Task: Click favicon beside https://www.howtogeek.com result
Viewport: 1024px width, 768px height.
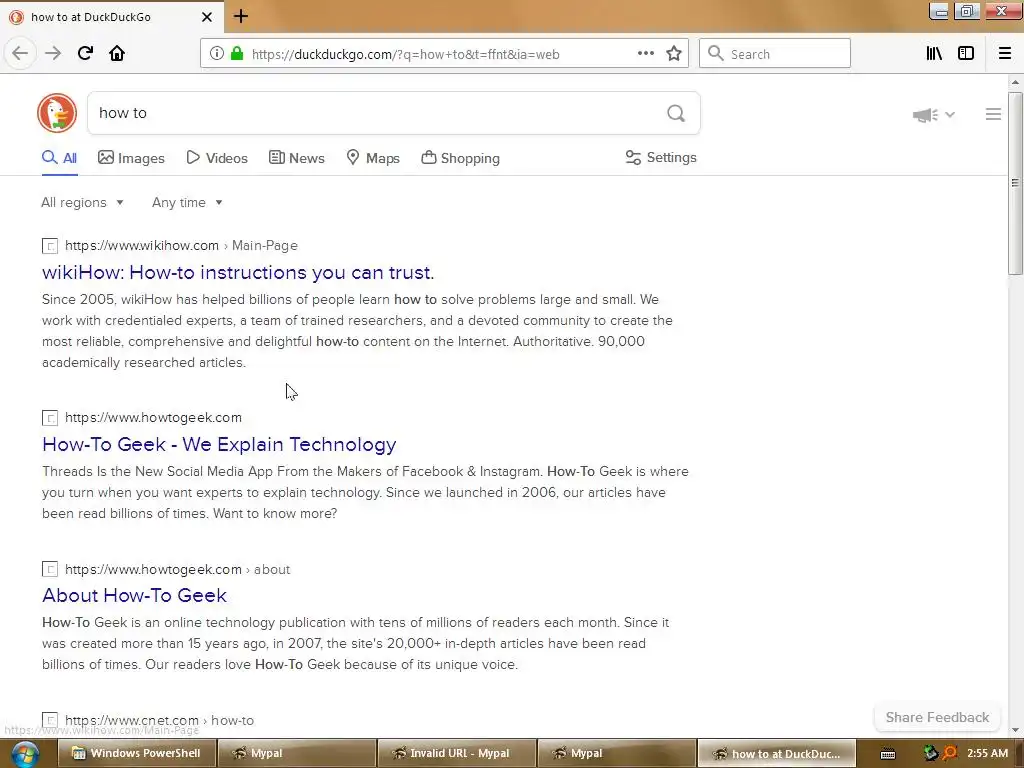Action: pos(50,418)
